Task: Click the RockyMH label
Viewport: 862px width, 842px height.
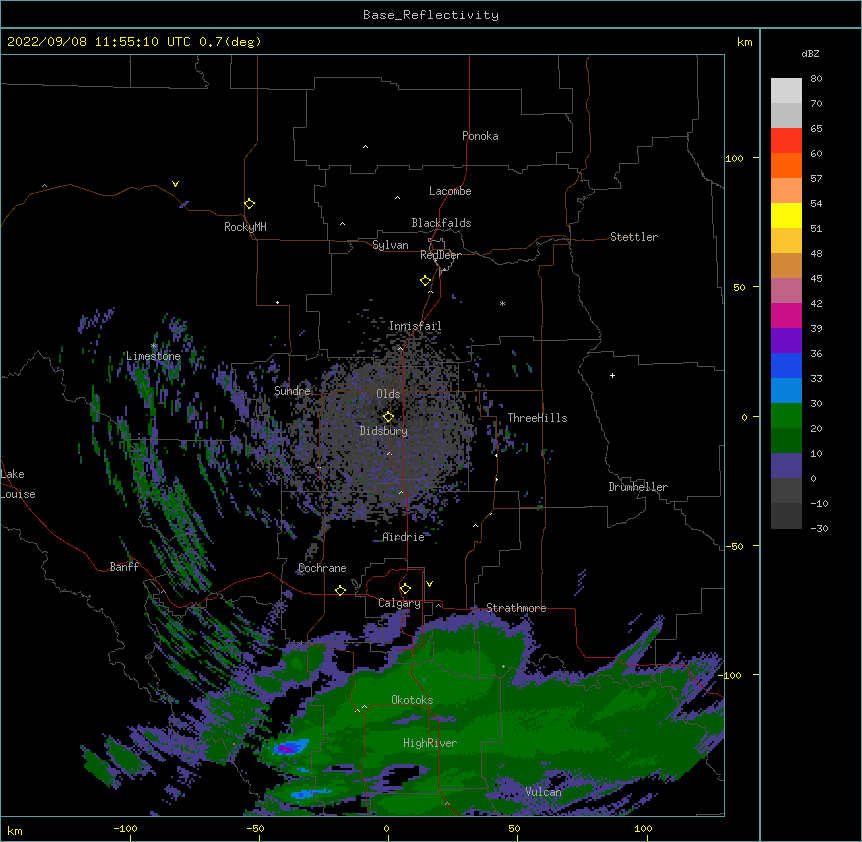Action: point(245,227)
